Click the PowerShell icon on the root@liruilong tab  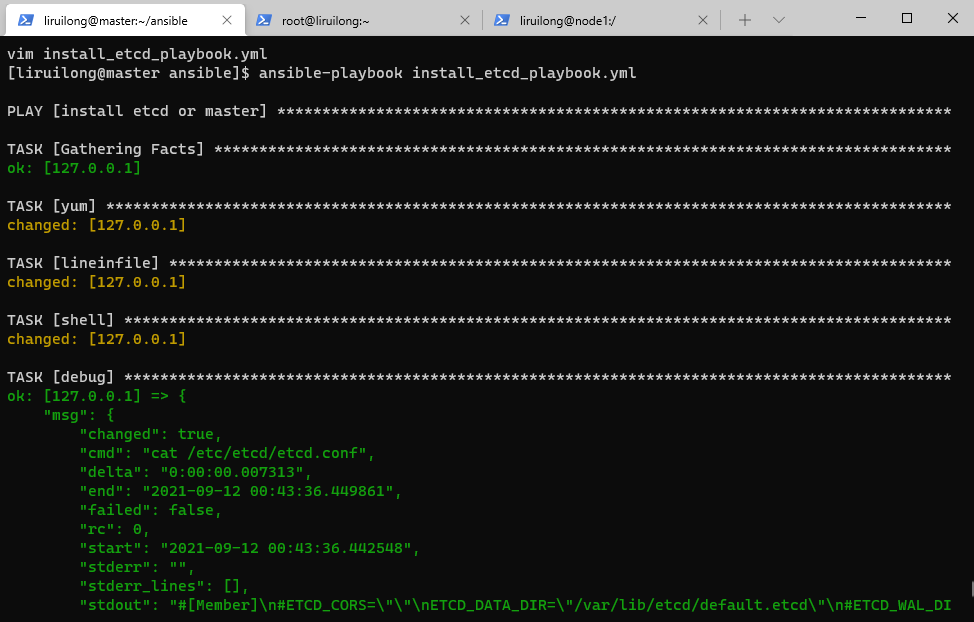tap(264, 21)
